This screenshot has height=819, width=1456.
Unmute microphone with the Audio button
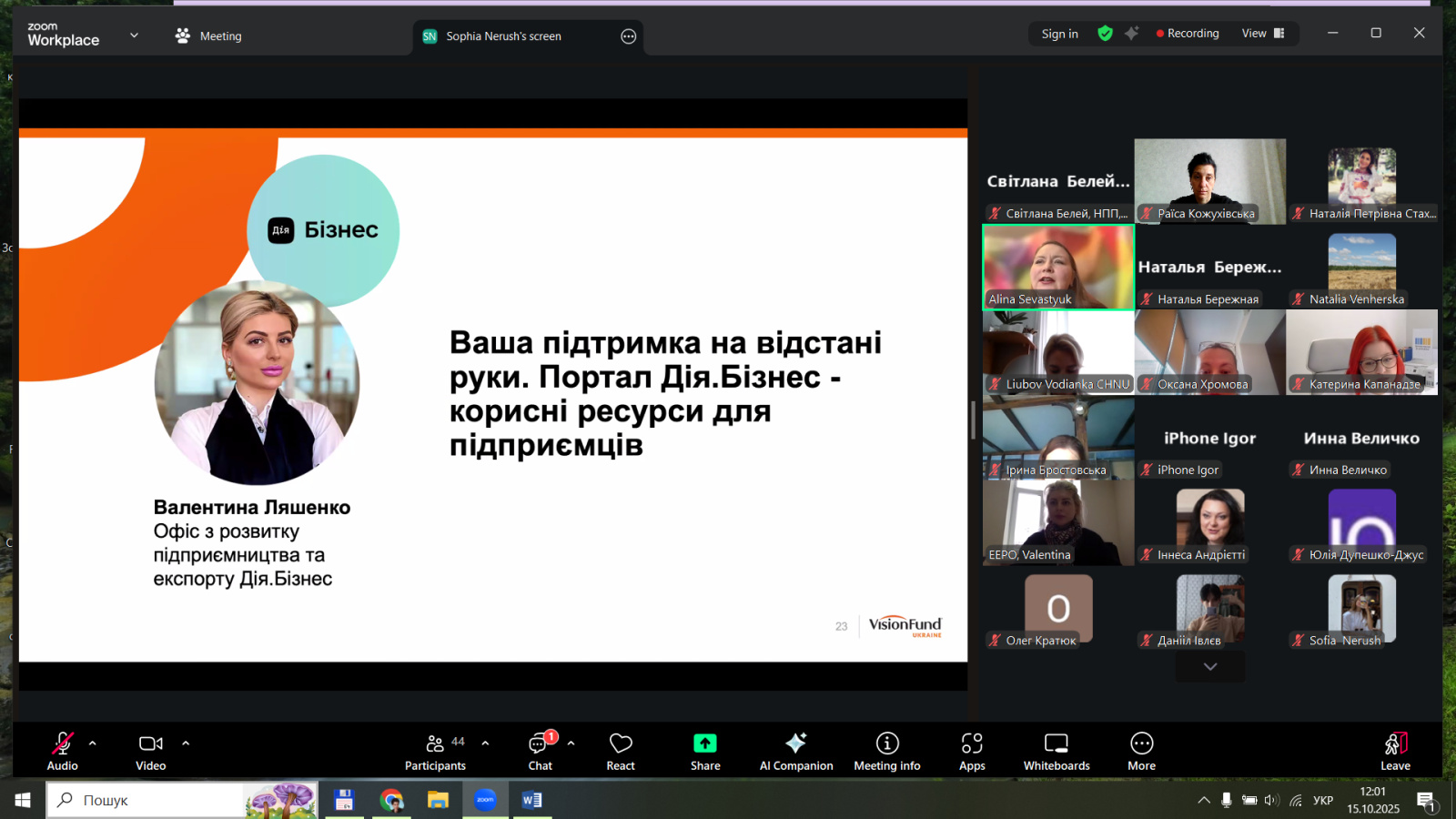pos(62,744)
